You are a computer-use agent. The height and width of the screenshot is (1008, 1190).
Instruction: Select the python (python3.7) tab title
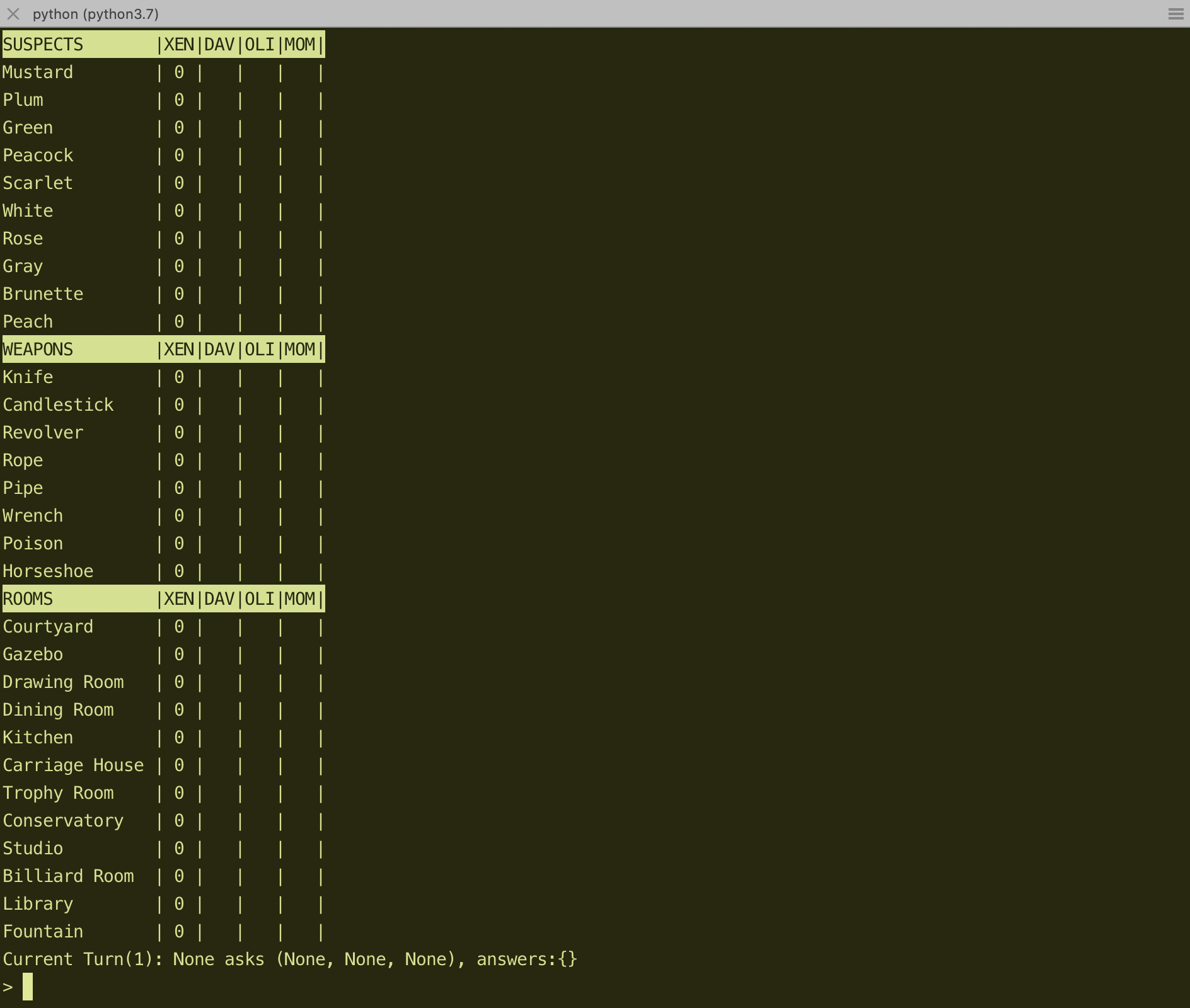pyautogui.click(x=96, y=14)
